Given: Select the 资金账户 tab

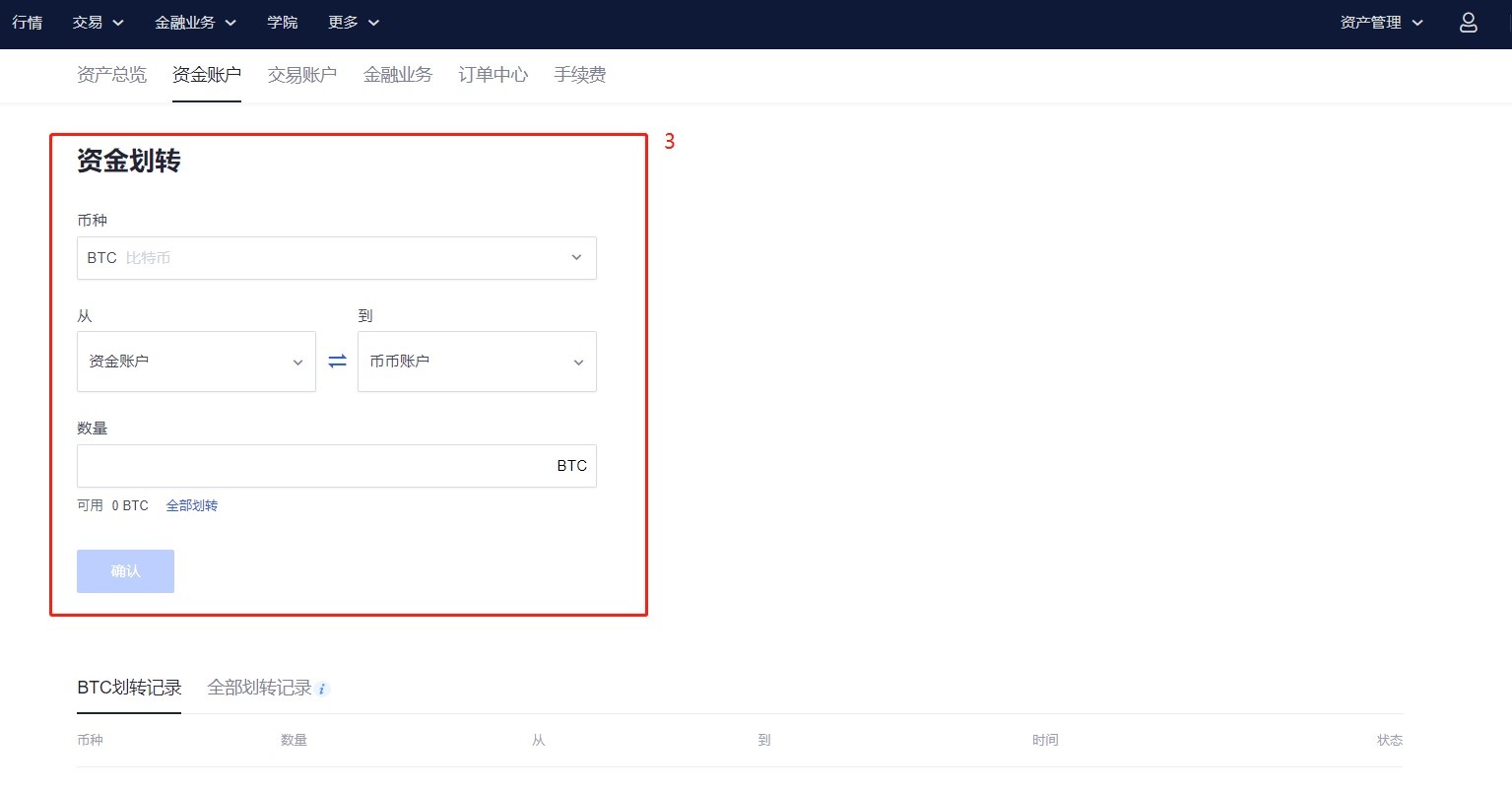Looking at the screenshot, I should 207,75.
